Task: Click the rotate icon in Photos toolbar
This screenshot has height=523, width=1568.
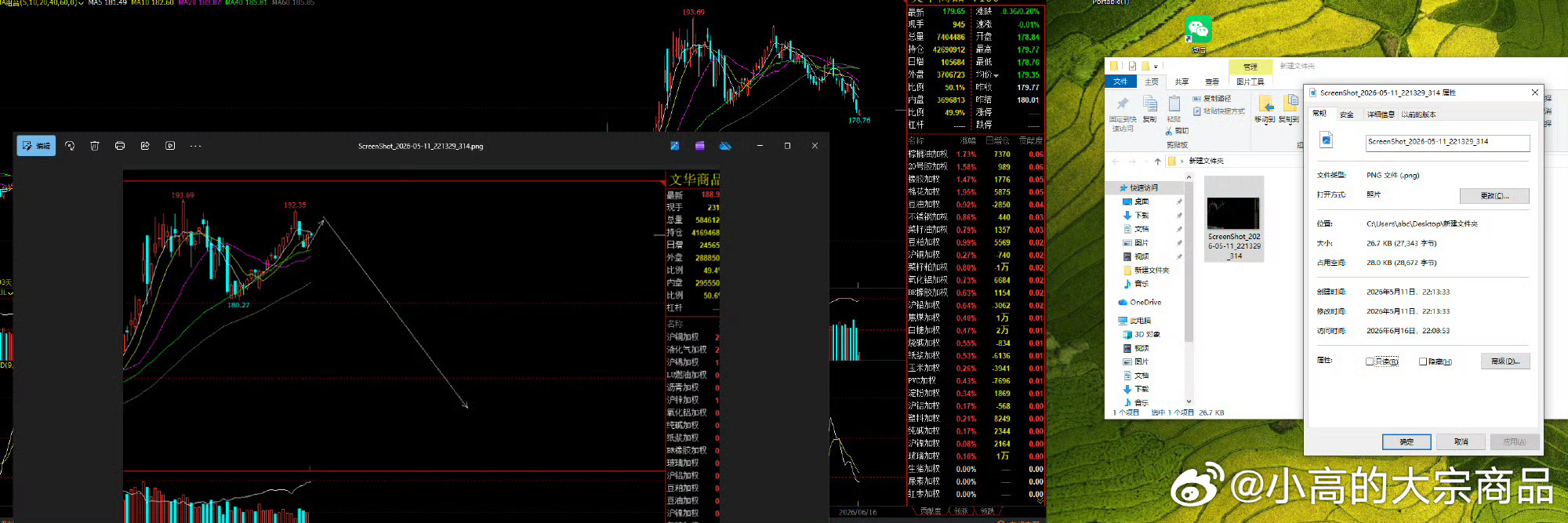Action: pos(70,146)
